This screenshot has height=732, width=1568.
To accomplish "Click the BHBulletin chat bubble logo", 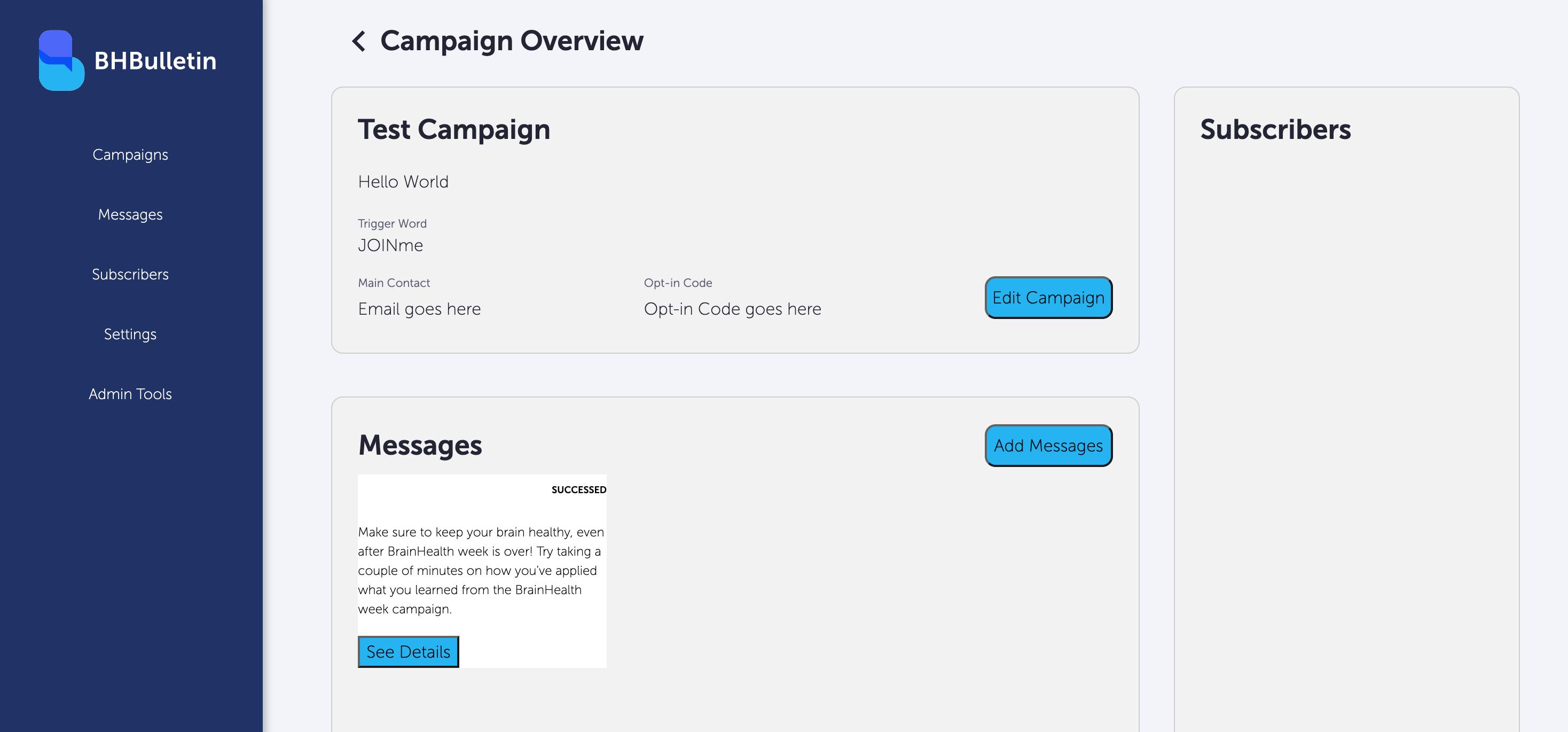I will (61, 60).
